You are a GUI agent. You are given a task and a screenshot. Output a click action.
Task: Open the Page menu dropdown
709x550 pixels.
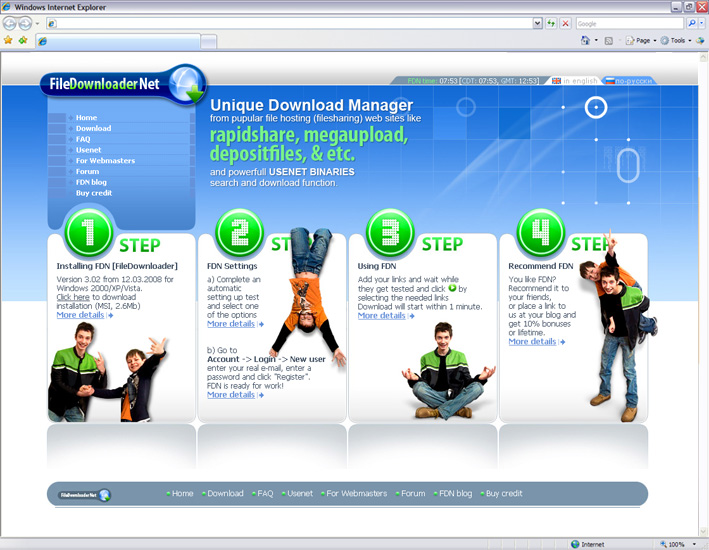tap(641, 41)
